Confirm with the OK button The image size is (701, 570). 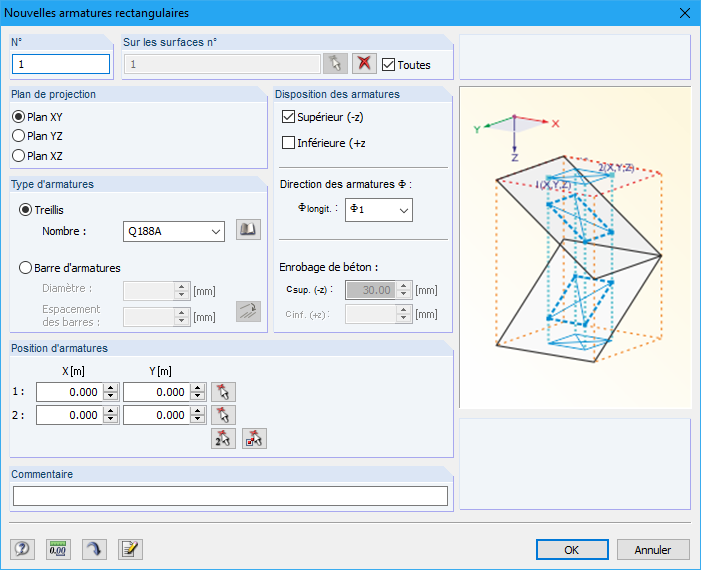click(572, 549)
